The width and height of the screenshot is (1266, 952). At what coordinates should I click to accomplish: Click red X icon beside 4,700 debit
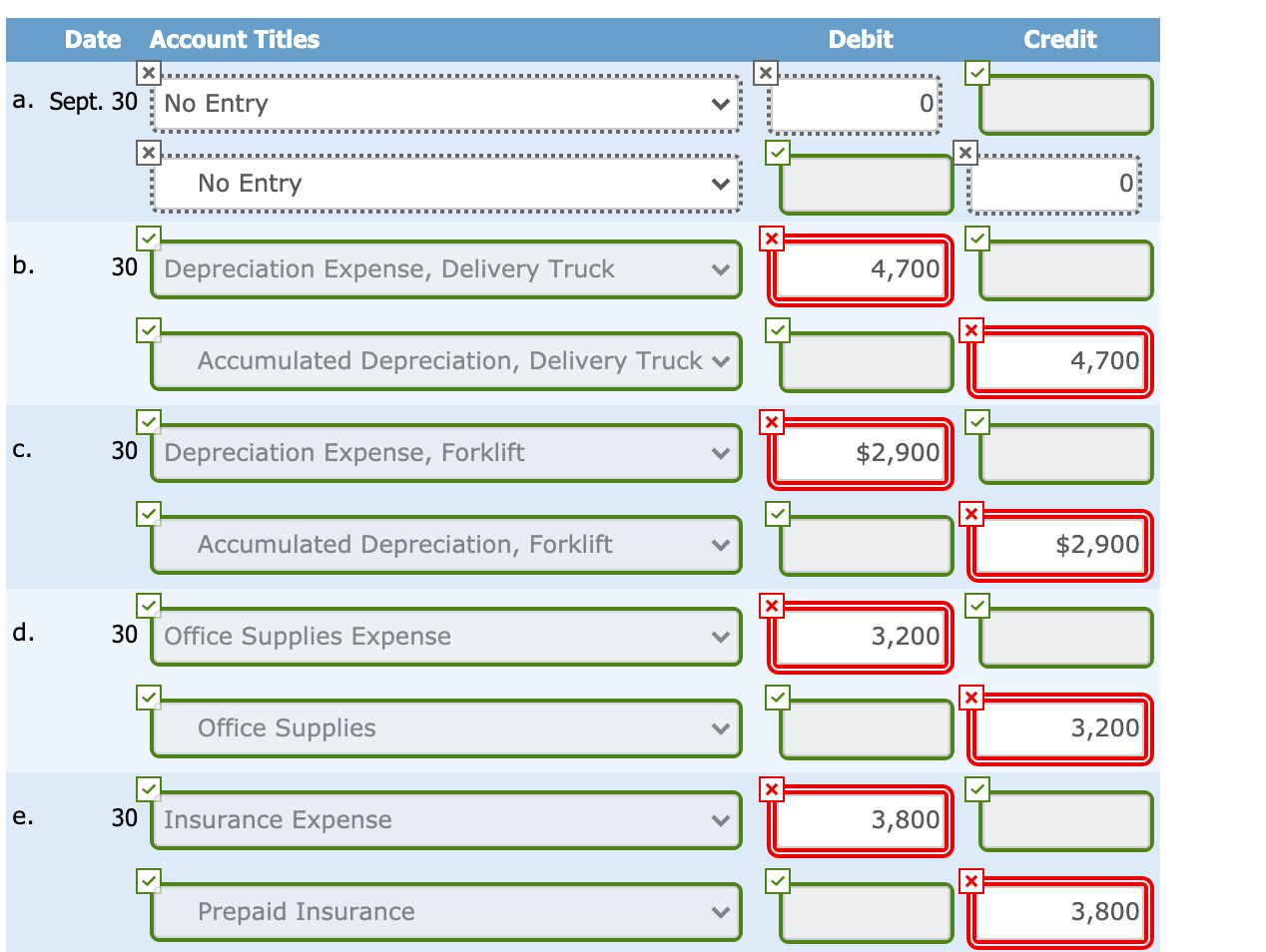coord(771,238)
